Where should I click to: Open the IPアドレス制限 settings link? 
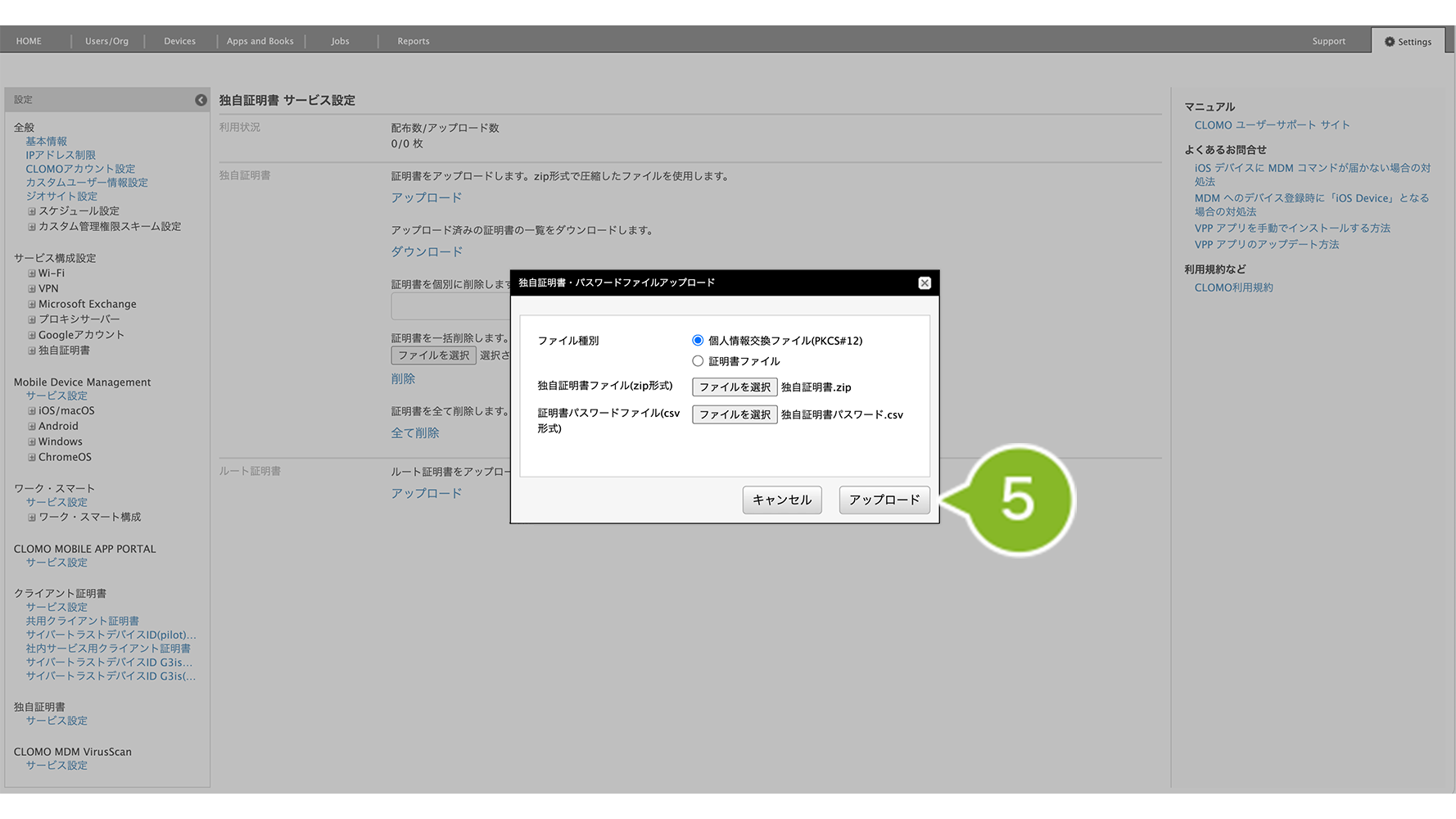[61, 155]
